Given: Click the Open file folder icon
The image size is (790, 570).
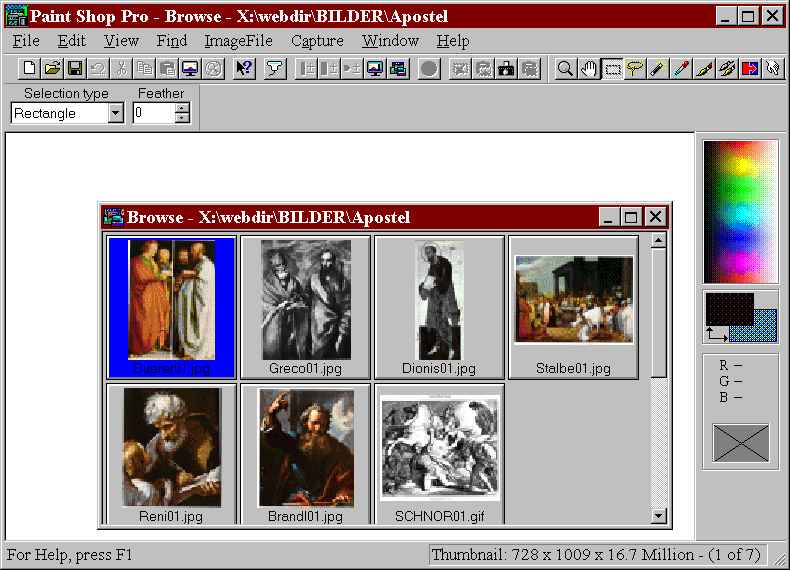Looking at the screenshot, I should tap(52, 69).
